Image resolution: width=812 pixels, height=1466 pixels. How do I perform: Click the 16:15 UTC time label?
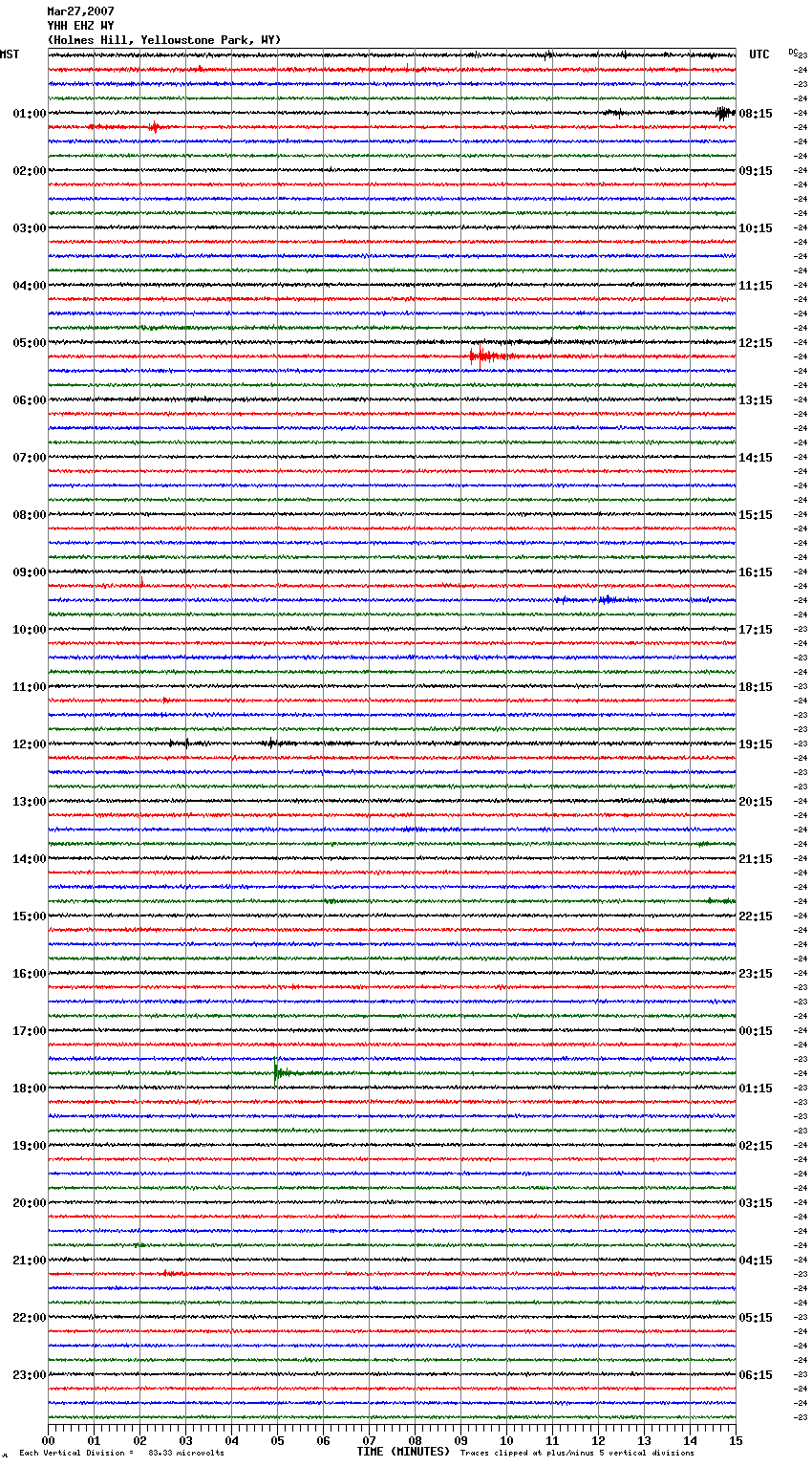[756, 572]
